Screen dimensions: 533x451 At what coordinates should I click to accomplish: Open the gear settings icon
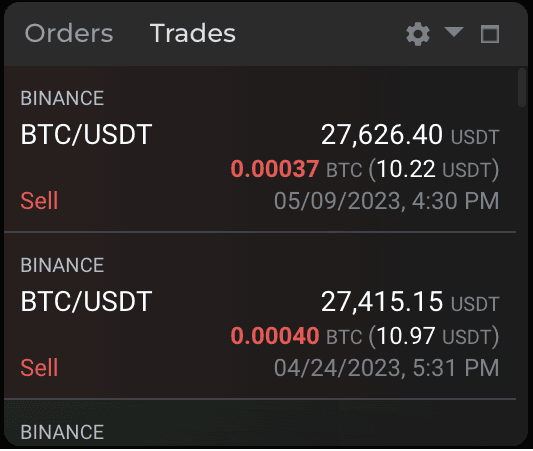click(418, 34)
